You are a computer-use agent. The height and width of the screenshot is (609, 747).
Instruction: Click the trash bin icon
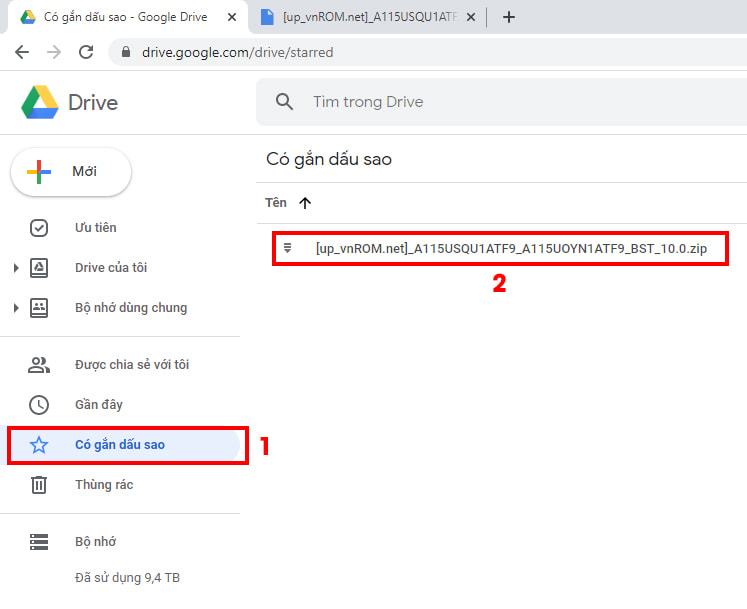pos(39,485)
